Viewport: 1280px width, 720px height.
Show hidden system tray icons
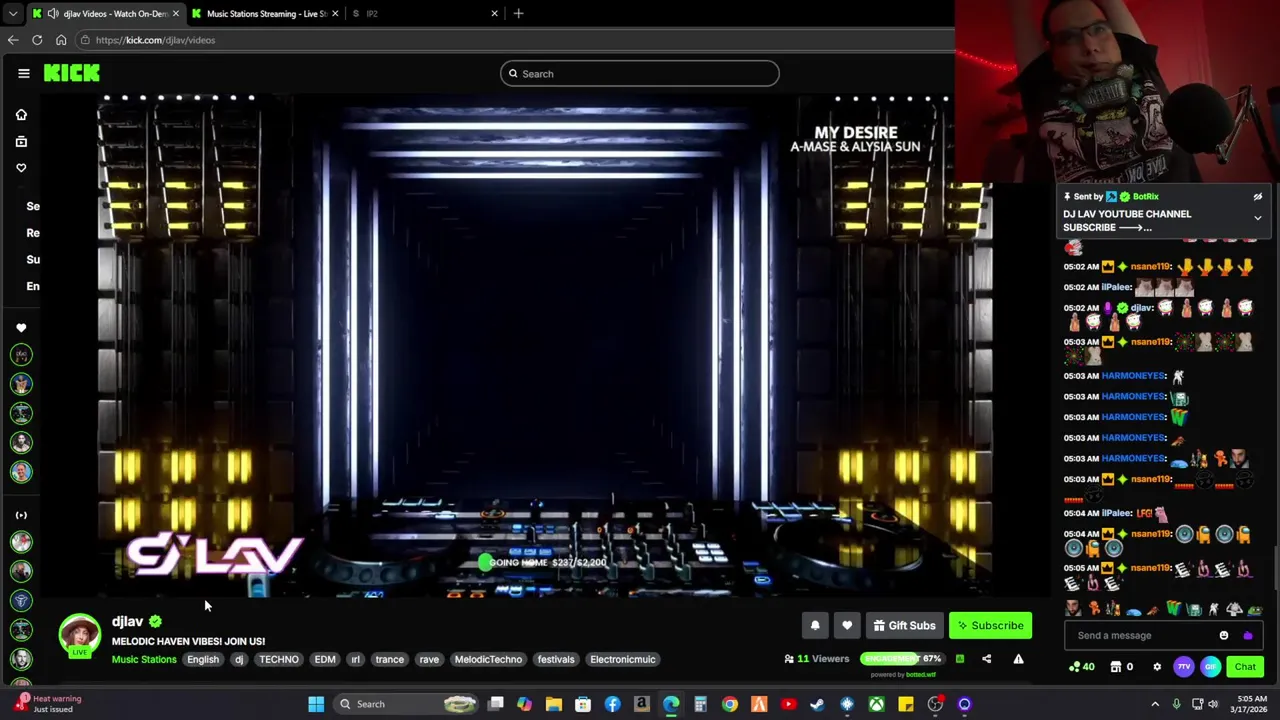pos(1155,704)
